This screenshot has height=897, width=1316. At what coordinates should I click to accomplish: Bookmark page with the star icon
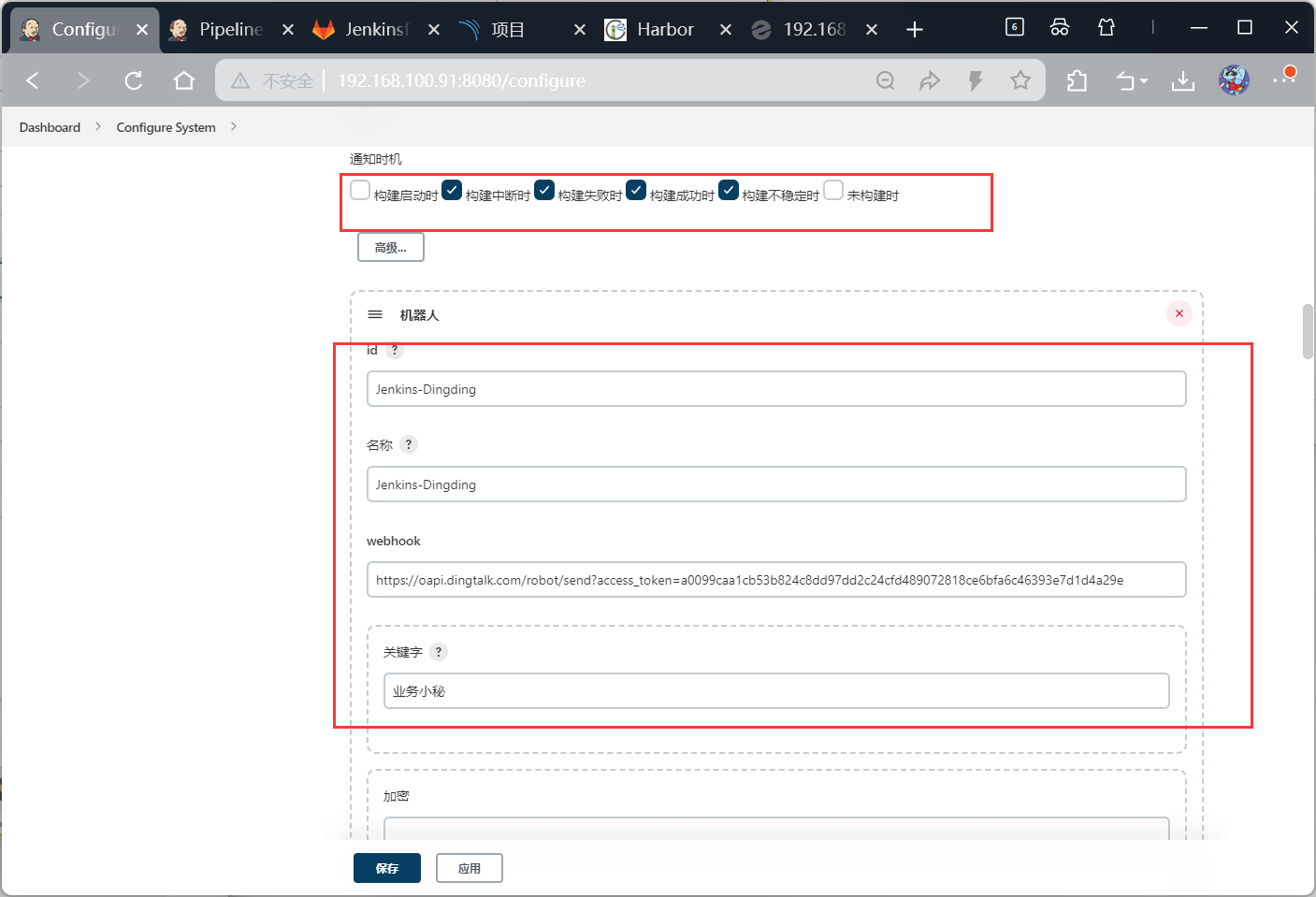(1020, 80)
